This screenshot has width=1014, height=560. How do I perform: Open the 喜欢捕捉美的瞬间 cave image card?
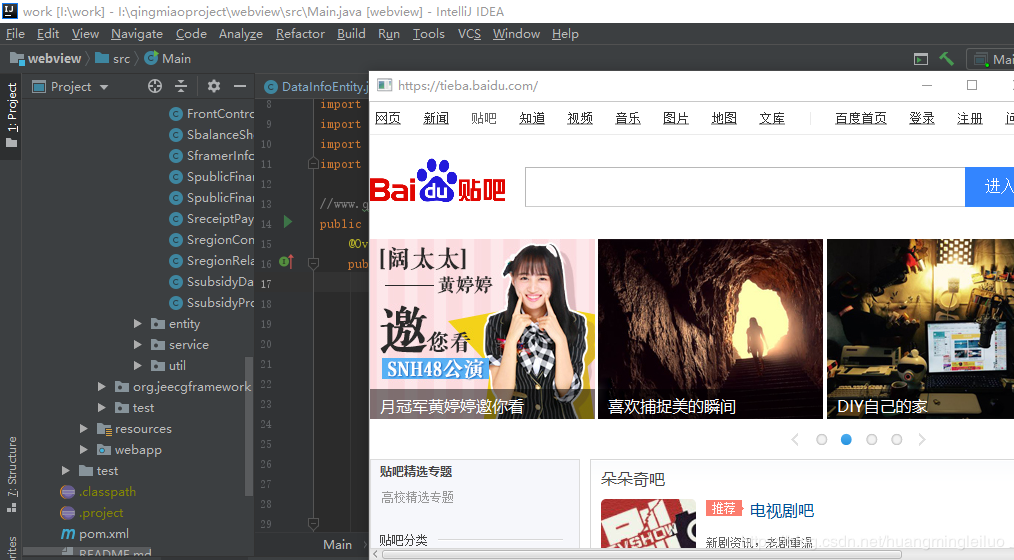tap(710, 328)
